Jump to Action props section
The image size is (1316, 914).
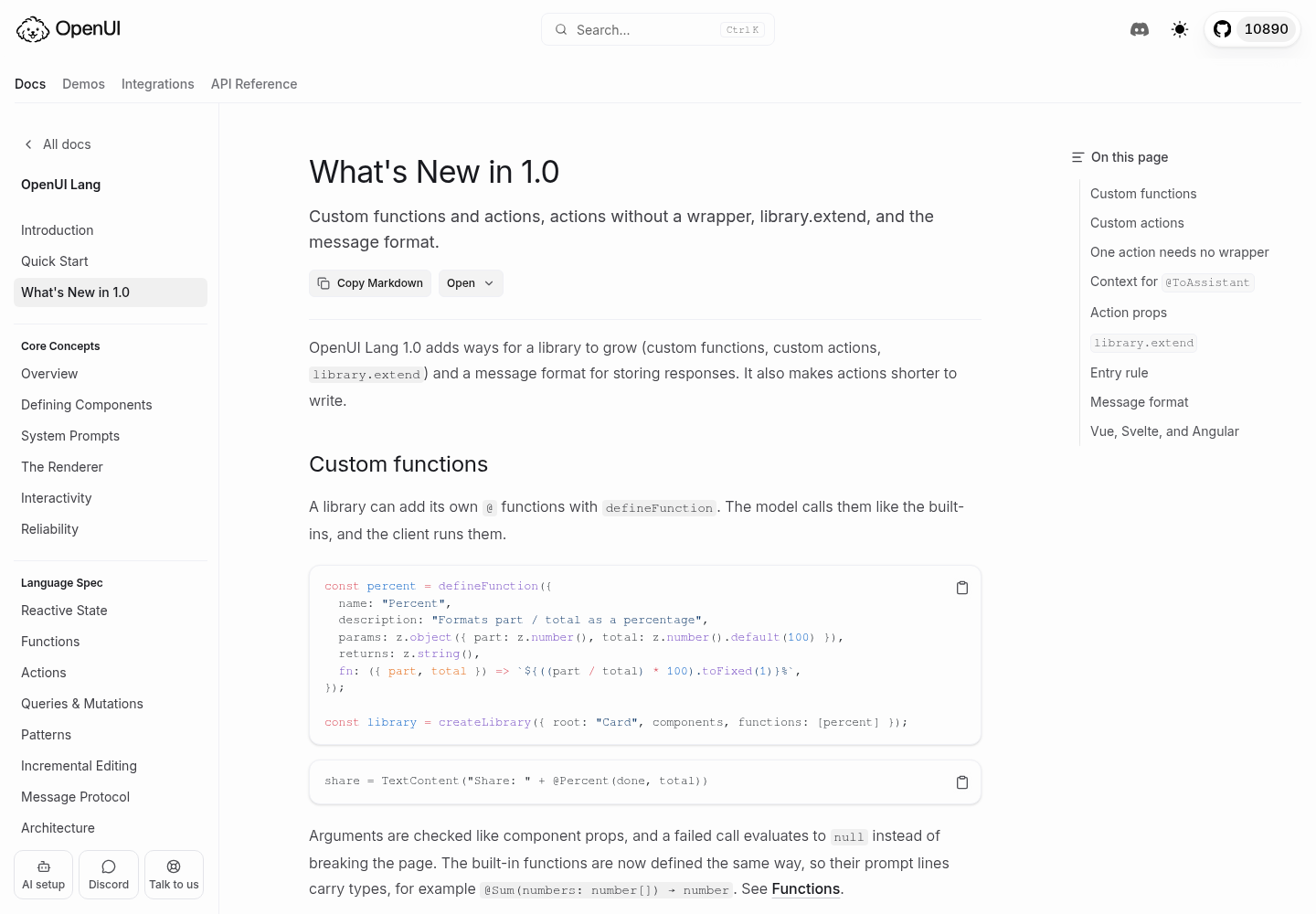coord(1129,313)
